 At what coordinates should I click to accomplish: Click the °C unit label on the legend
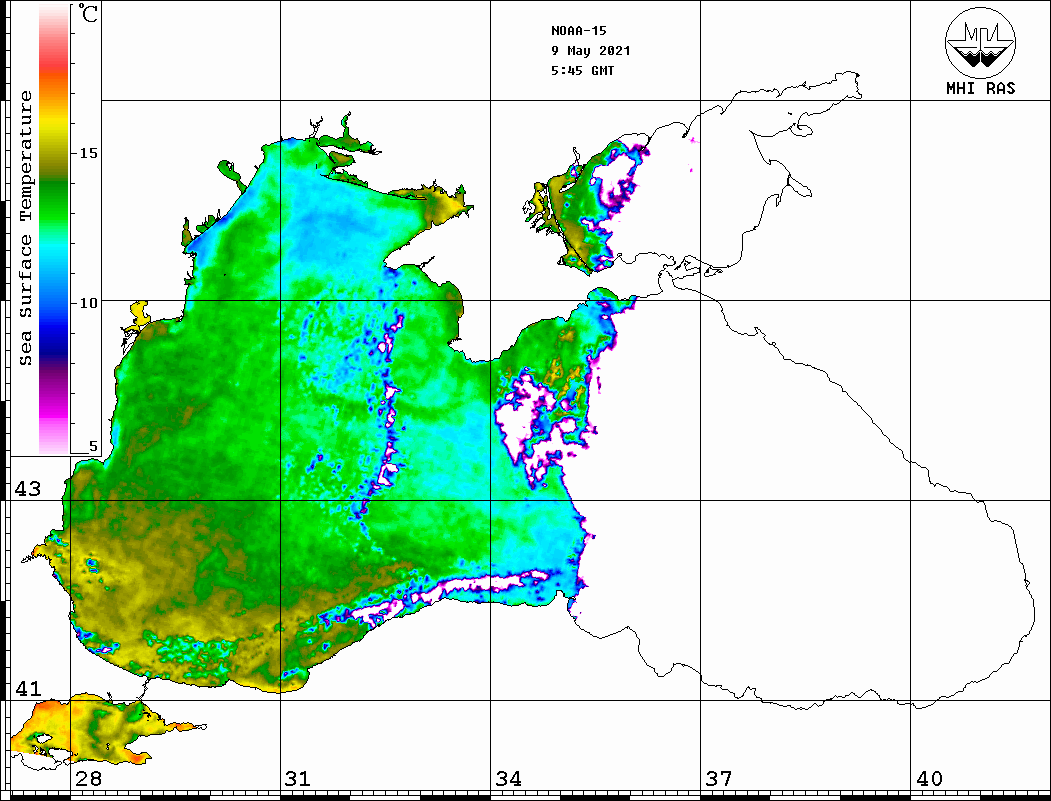tap(89, 16)
